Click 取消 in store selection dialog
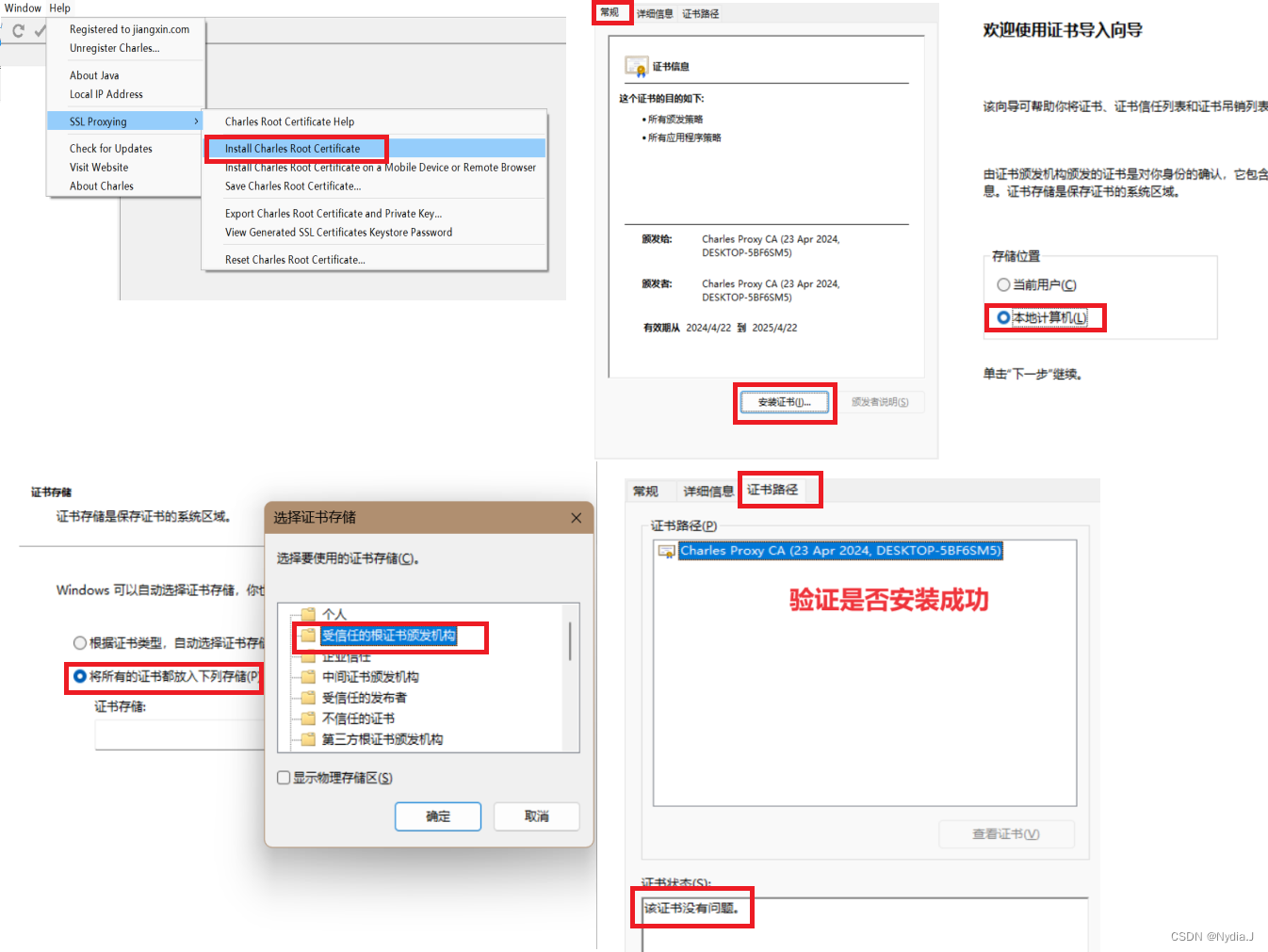This screenshot has width=1268, height=952. click(537, 816)
